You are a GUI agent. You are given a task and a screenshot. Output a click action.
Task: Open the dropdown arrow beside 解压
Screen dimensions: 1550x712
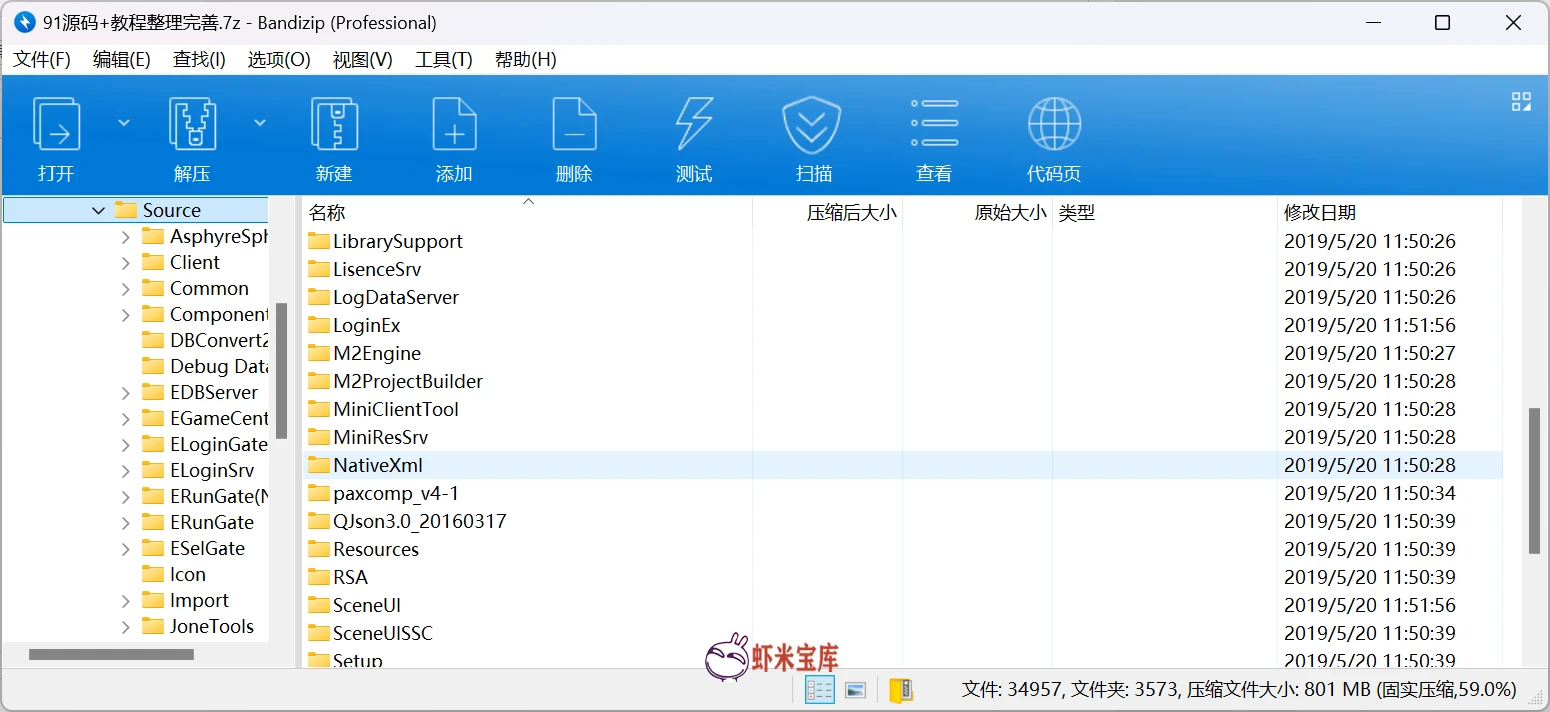click(260, 123)
